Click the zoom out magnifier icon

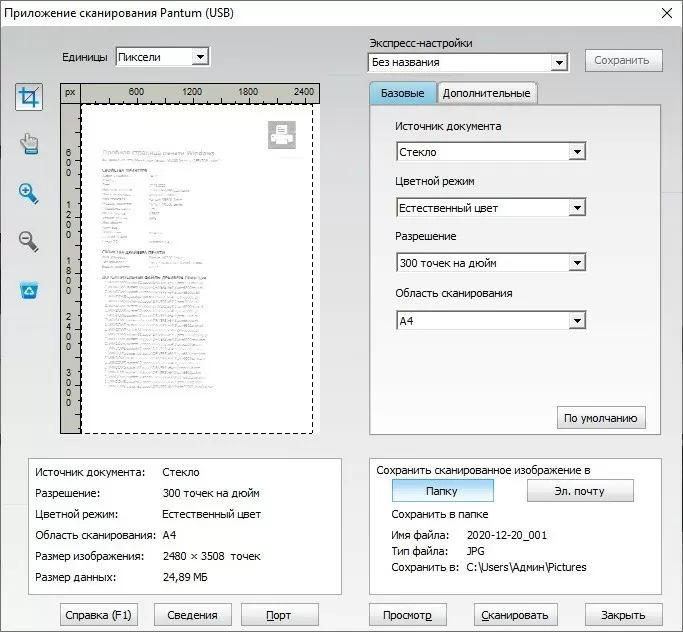[x=29, y=241]
